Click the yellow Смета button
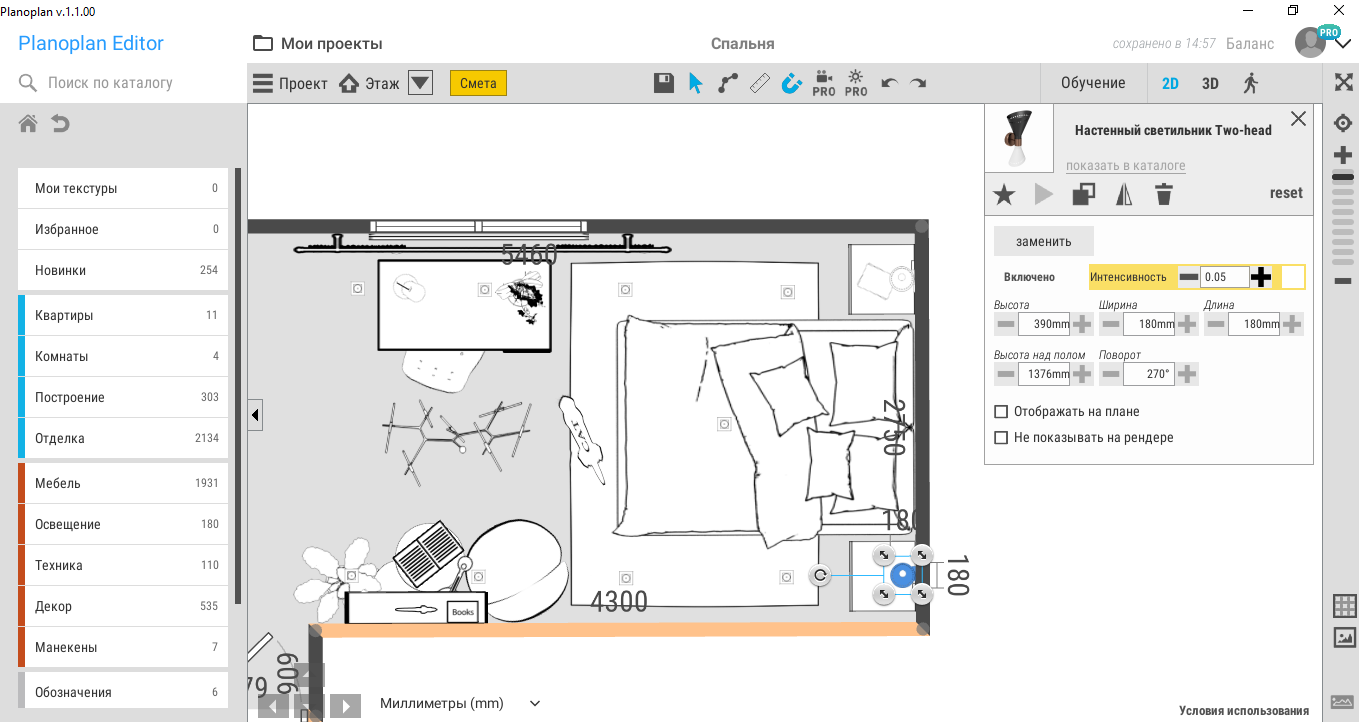The height and width of the screenshot is (722, 1359). [x=478, y=83]
